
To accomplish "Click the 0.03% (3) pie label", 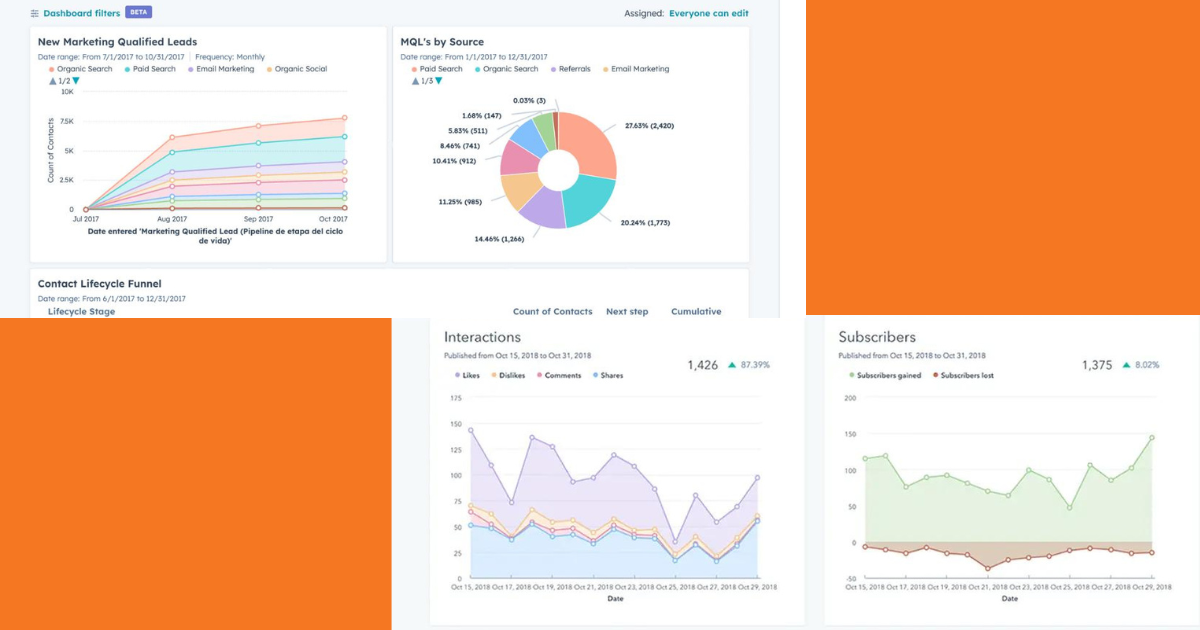I will tap(530, 101).
